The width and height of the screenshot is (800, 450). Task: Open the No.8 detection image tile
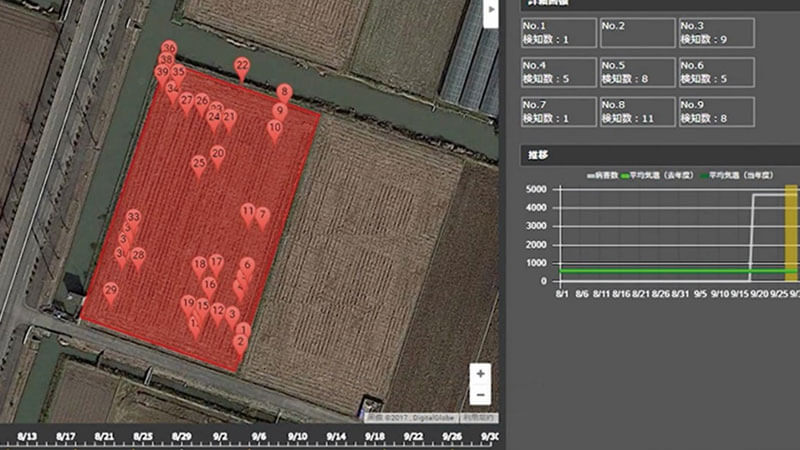(x=637, y=110)
